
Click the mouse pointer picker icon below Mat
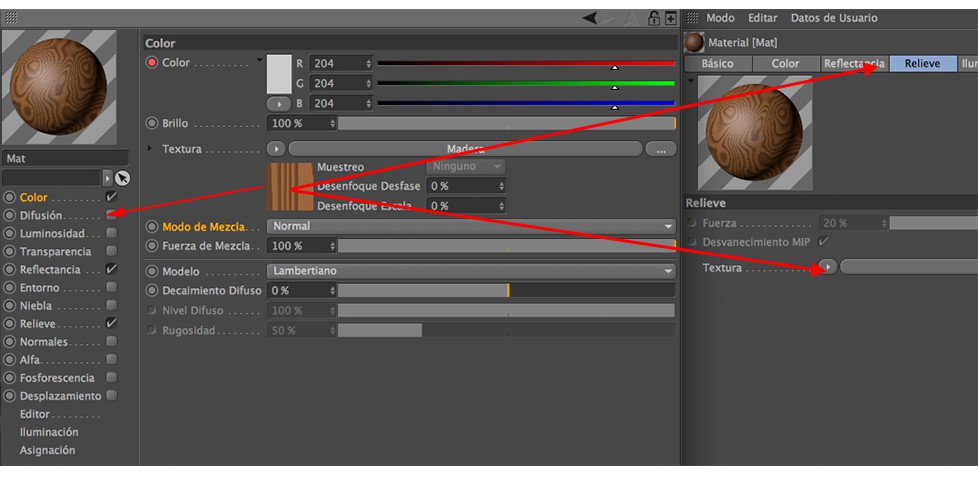tap(123, 178)
